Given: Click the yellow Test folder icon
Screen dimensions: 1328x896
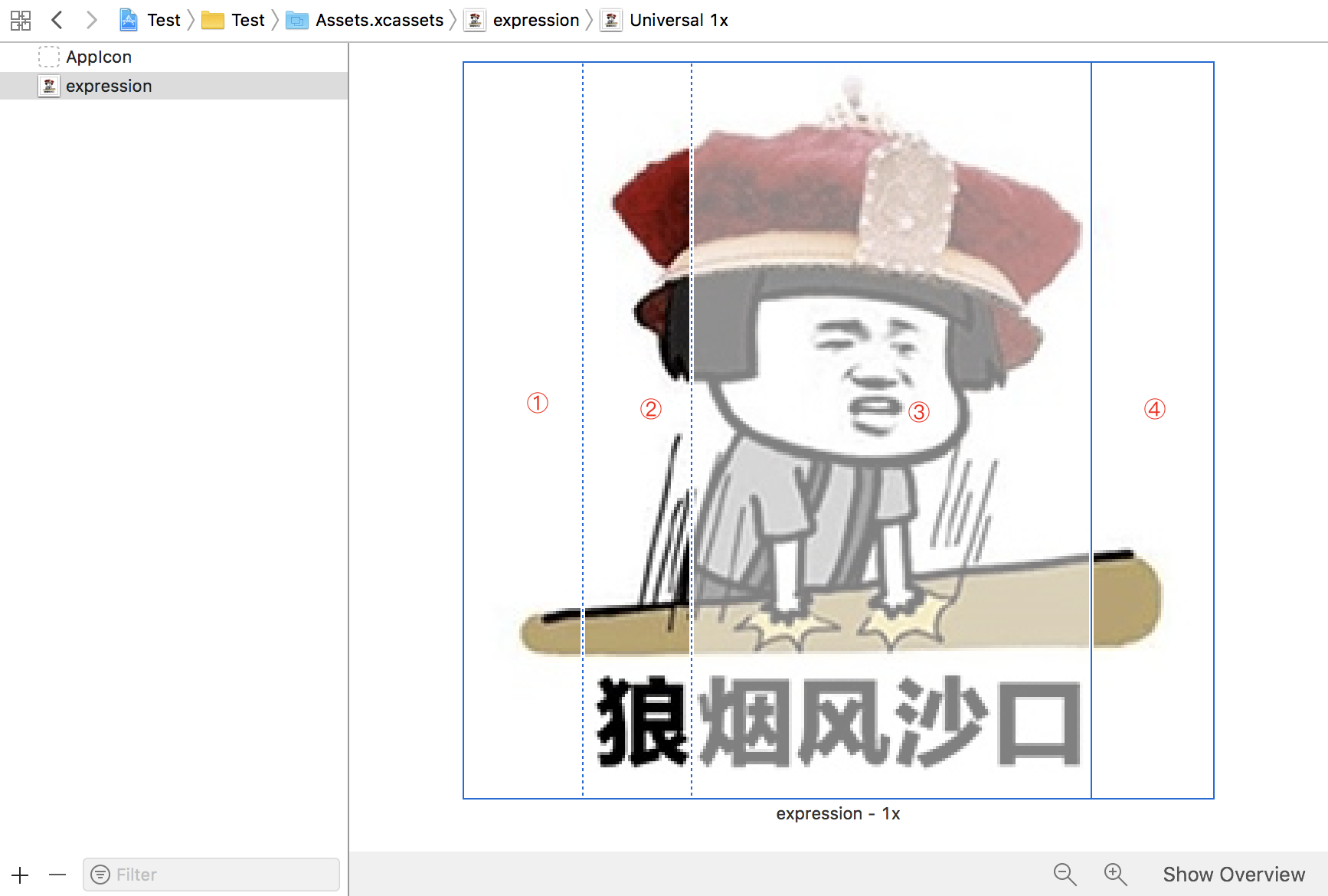Looking at the screenshot, I should (213, 20).
